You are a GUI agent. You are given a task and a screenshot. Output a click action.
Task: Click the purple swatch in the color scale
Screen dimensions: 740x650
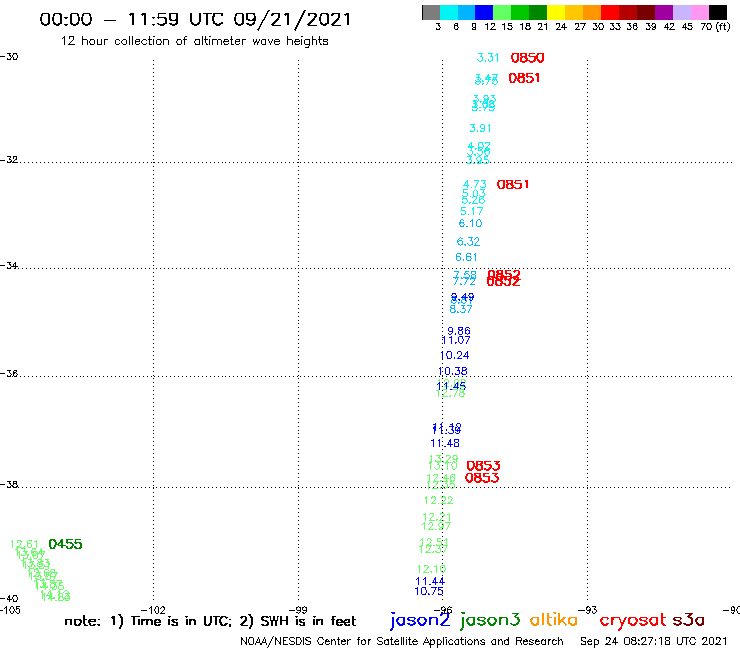click(664, 12)
